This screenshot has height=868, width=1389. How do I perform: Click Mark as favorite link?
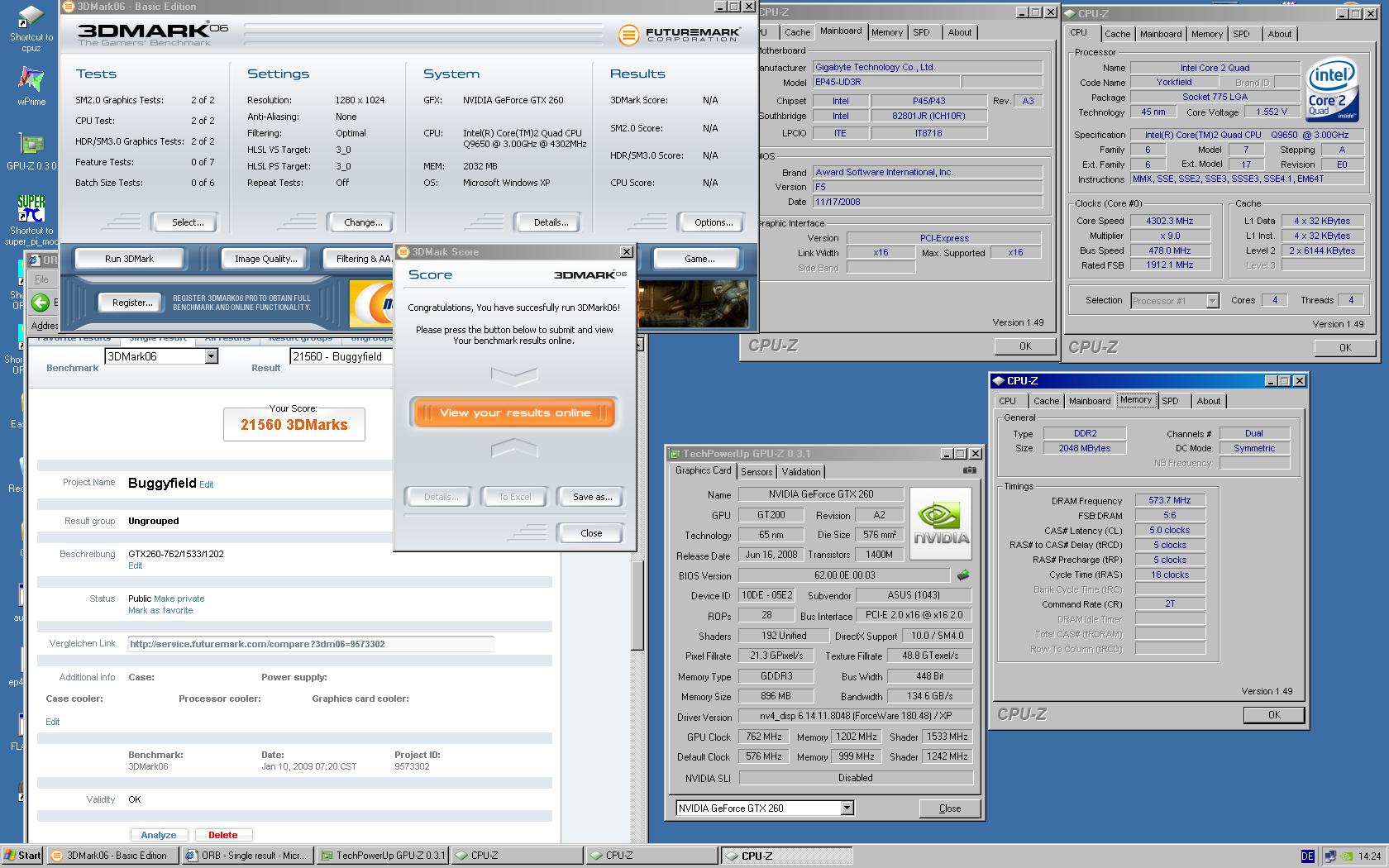click(x=160, y=610)
